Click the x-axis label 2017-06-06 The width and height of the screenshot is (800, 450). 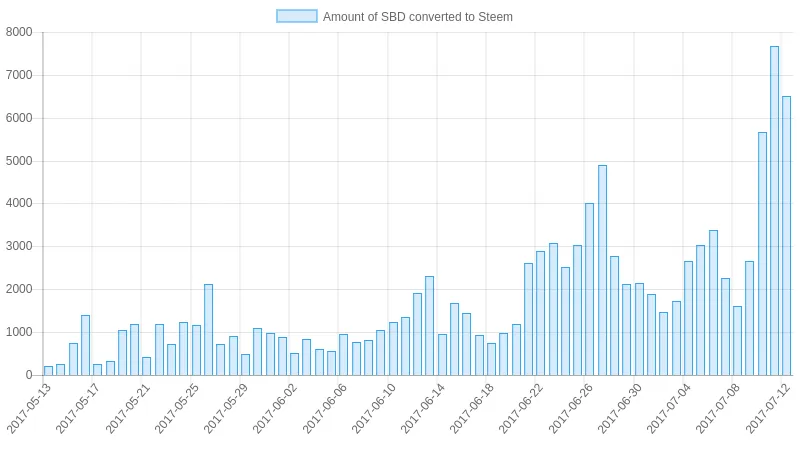[324, 409]
